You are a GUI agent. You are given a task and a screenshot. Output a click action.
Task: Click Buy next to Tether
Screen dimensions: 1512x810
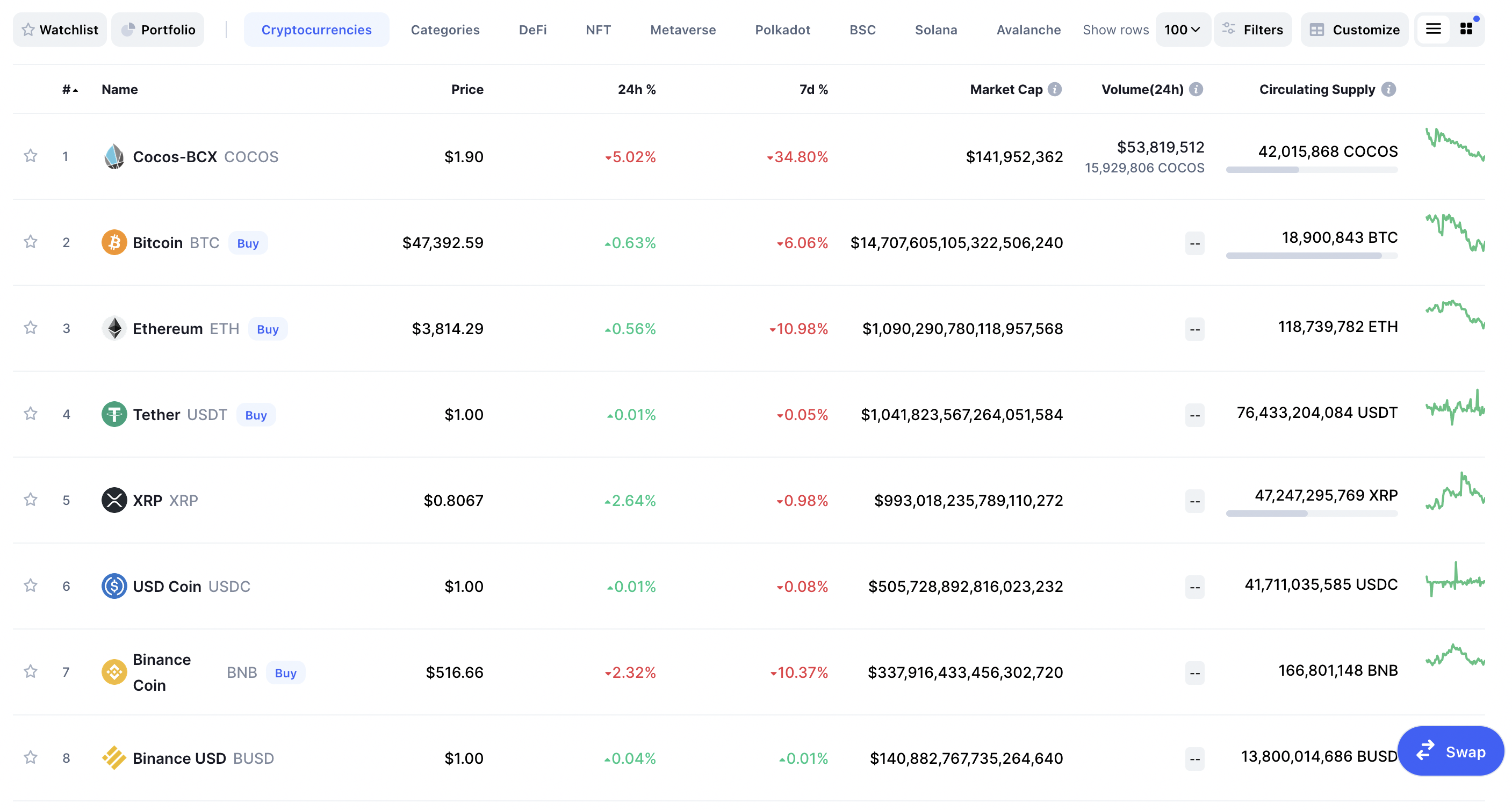tap(256, 415)
